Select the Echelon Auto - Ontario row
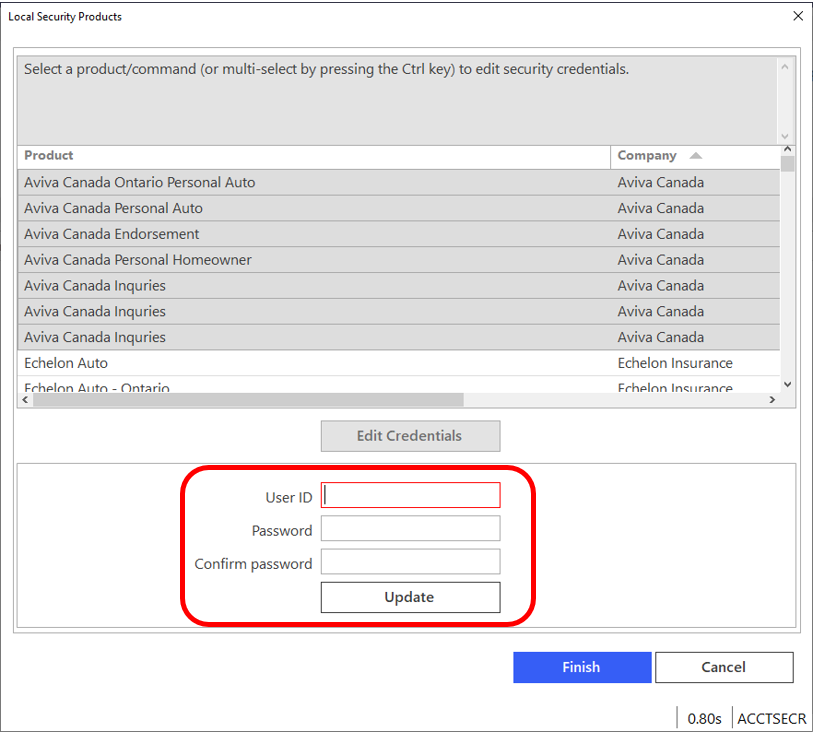The height and width of the screenshot is (733, 815). tap(399, 386)
